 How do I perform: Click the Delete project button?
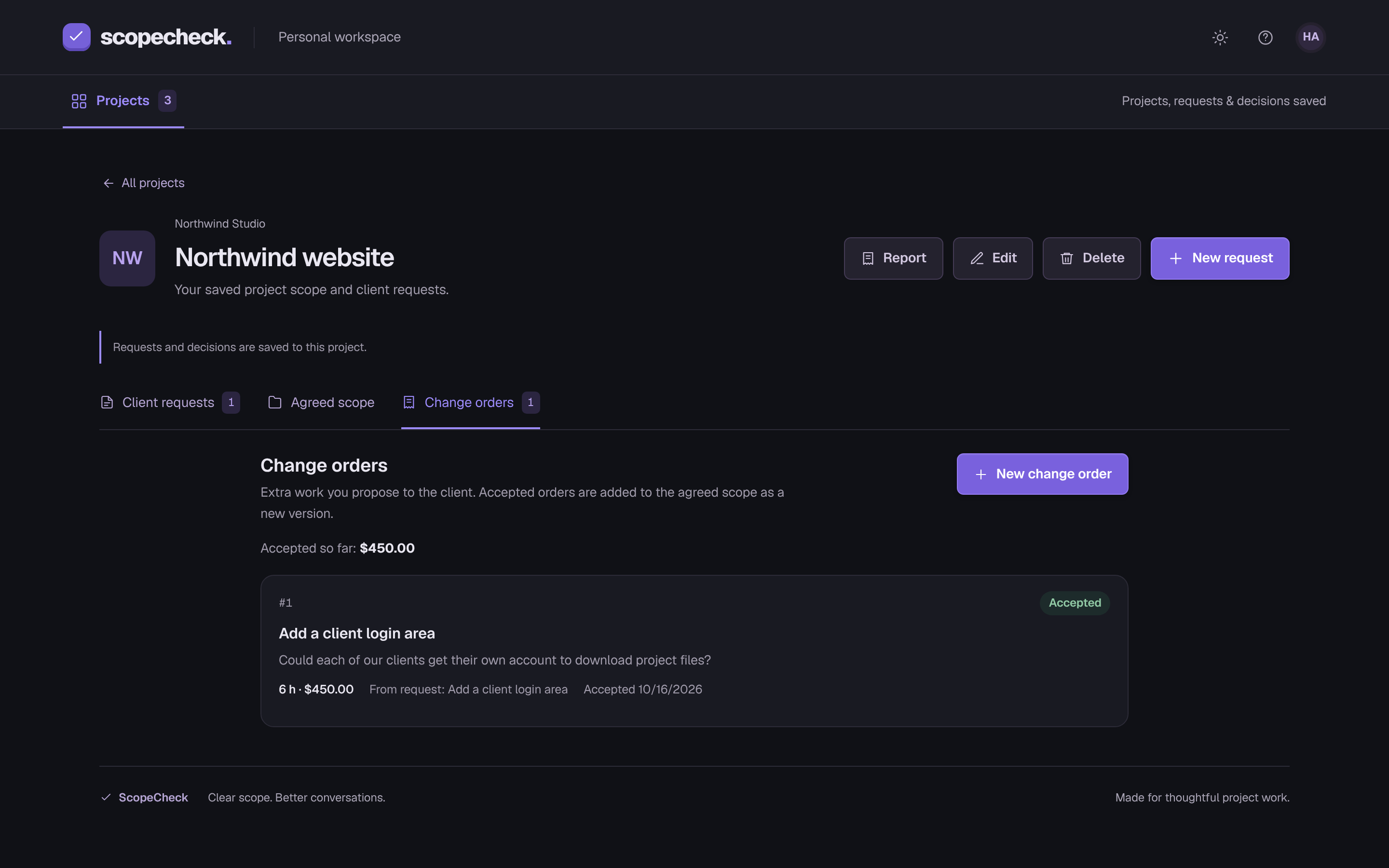click(1091, 258)
